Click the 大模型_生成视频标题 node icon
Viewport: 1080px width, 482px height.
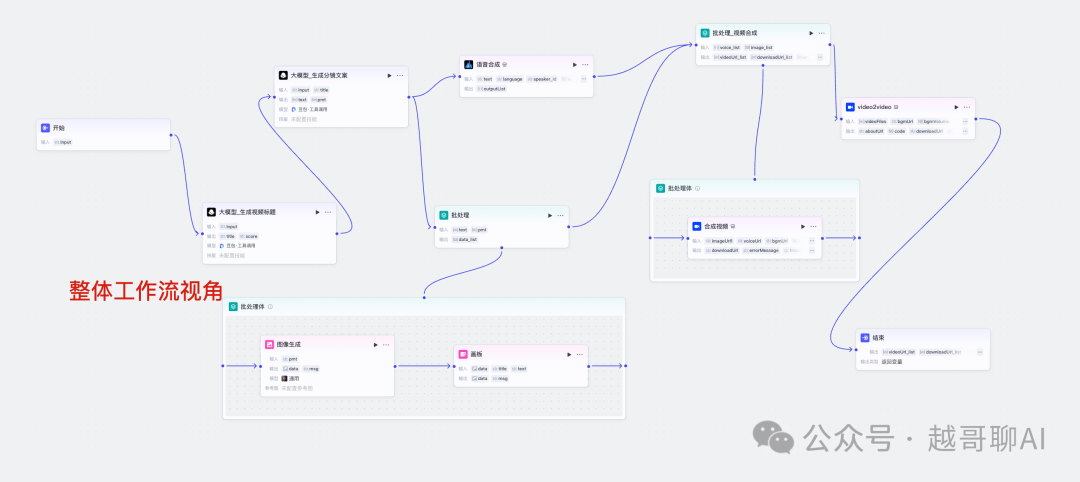click(211, 212)
